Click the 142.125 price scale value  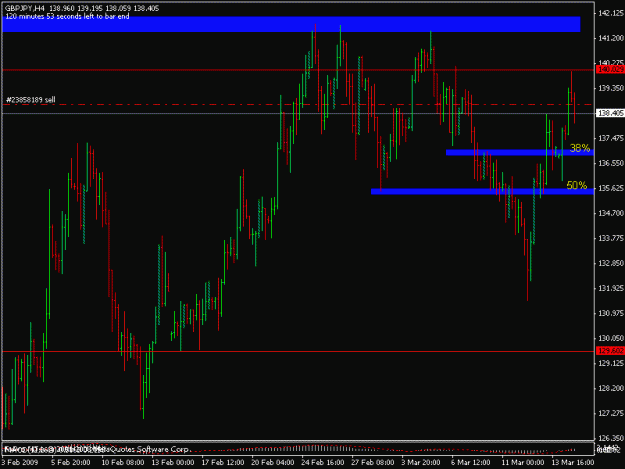tap(611, 13)
